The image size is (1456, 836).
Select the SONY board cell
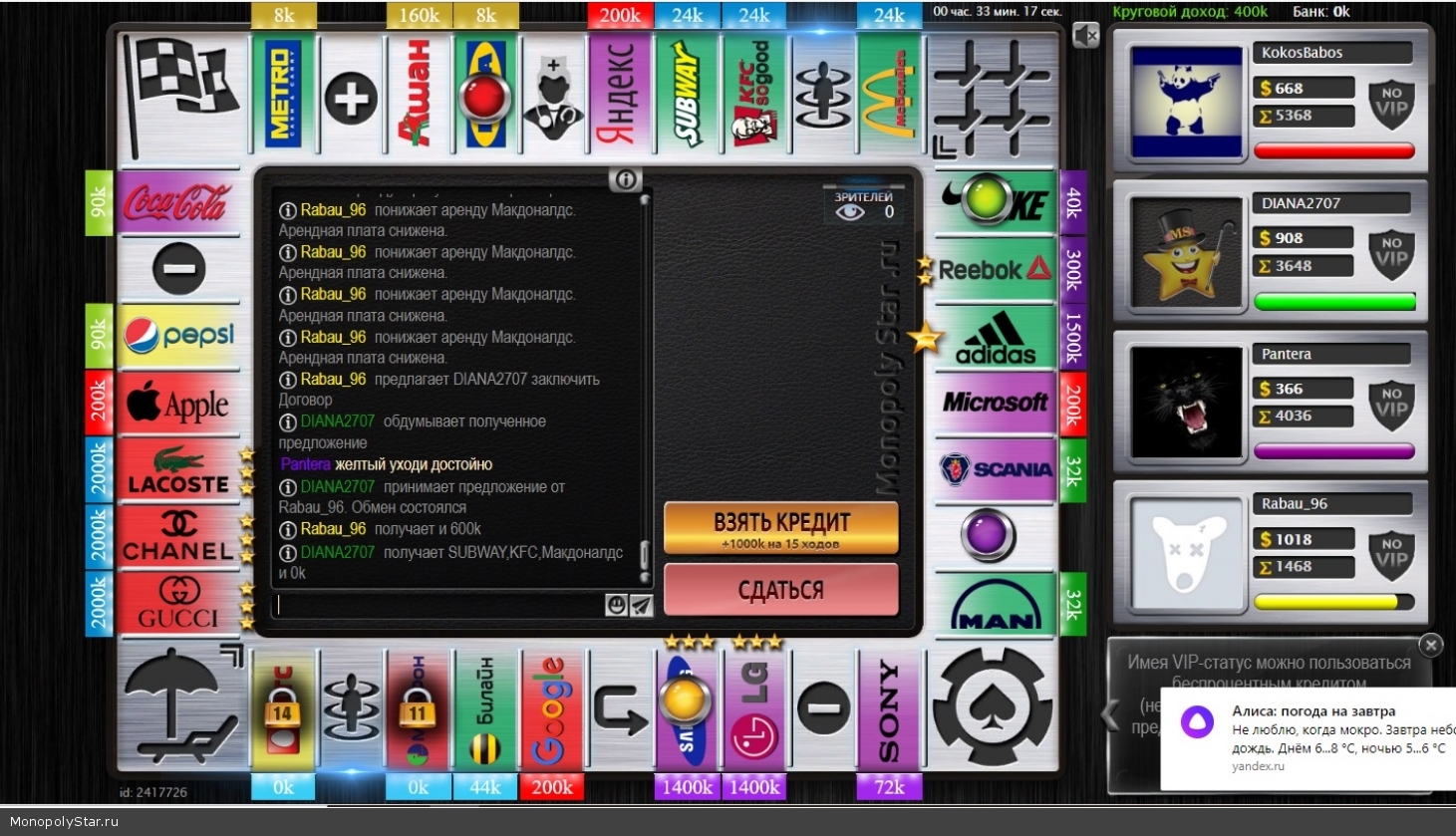point(889,710)
